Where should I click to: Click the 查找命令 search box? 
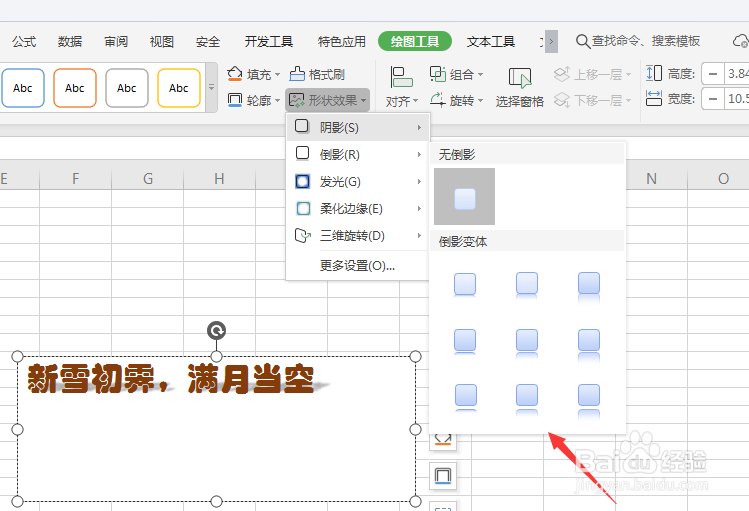638,41
